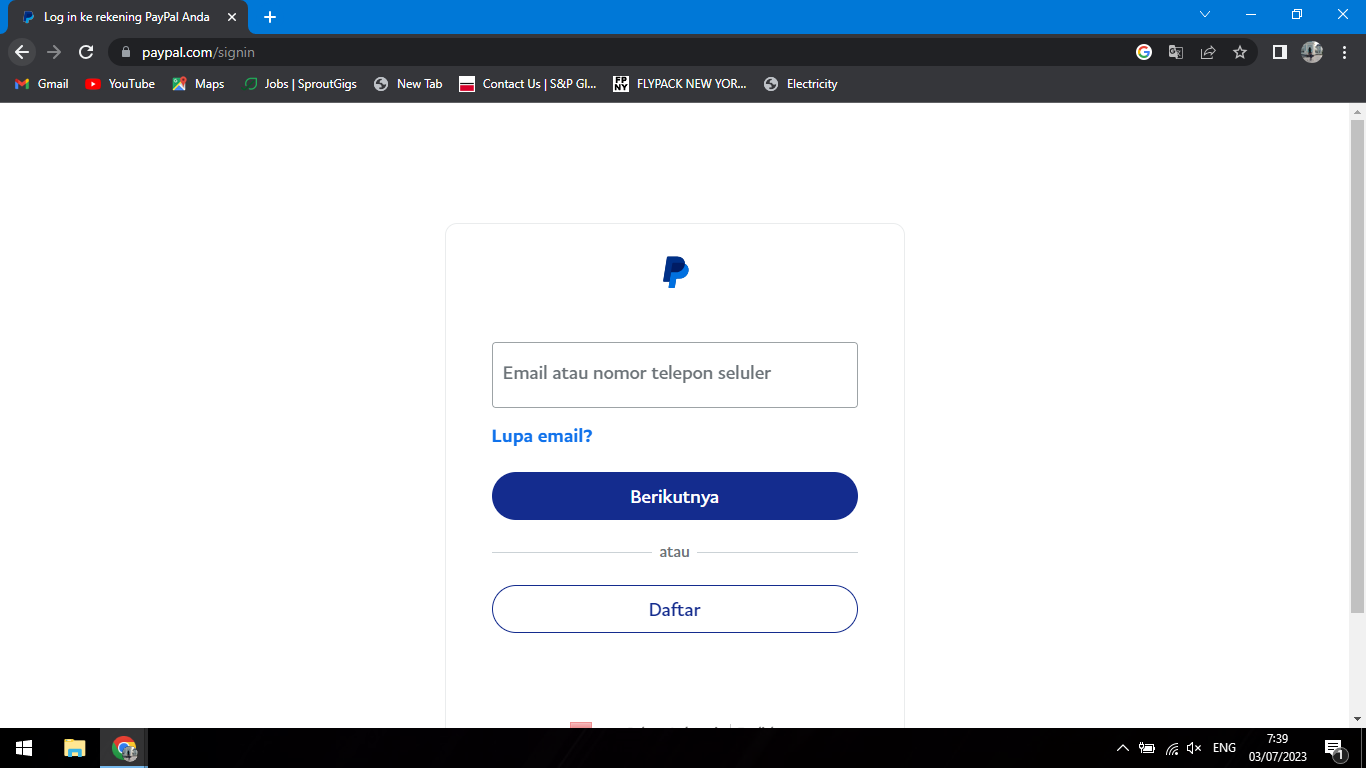Screen dimensions: 1366x768
Task: Click the battery tray icon
Action: (1147, 748)
